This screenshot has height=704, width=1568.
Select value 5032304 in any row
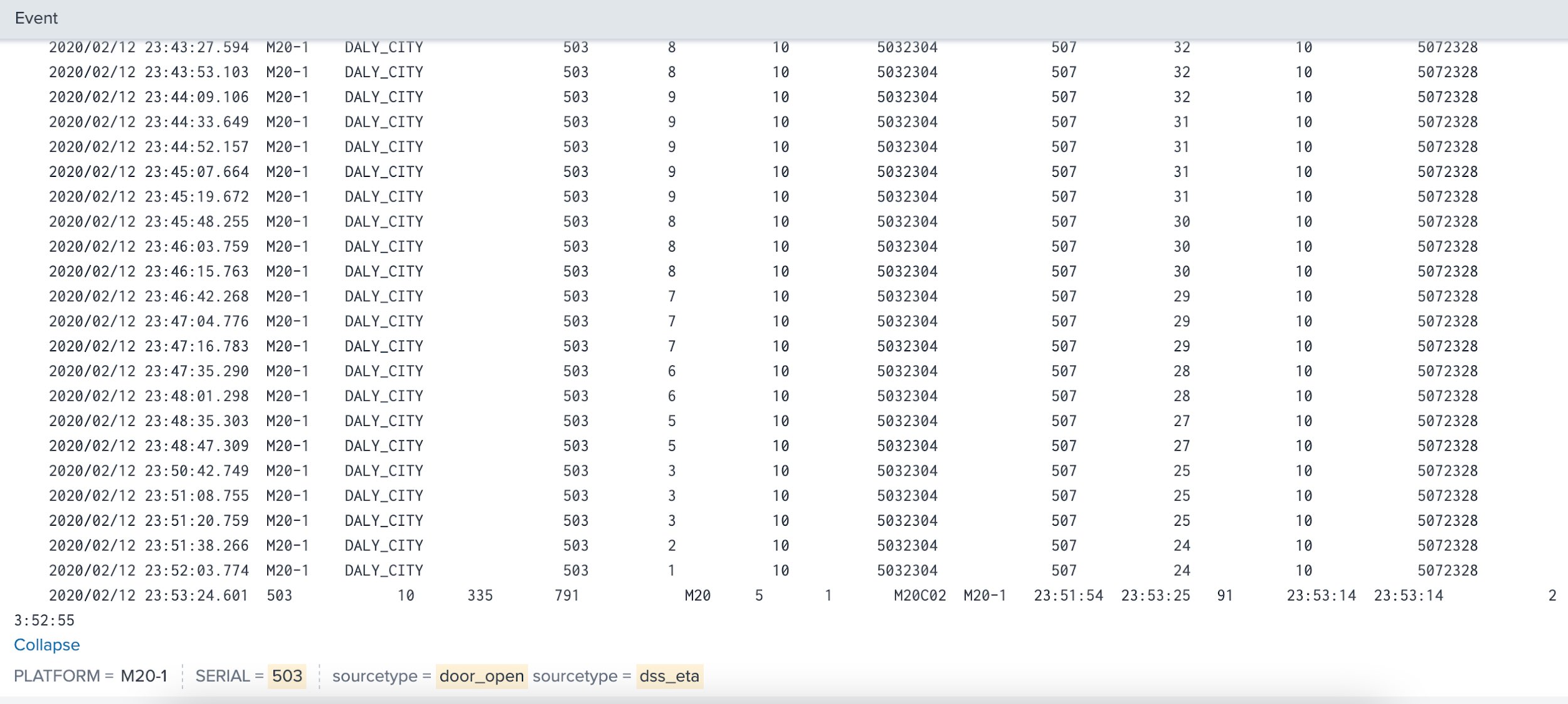coord(907,46)
